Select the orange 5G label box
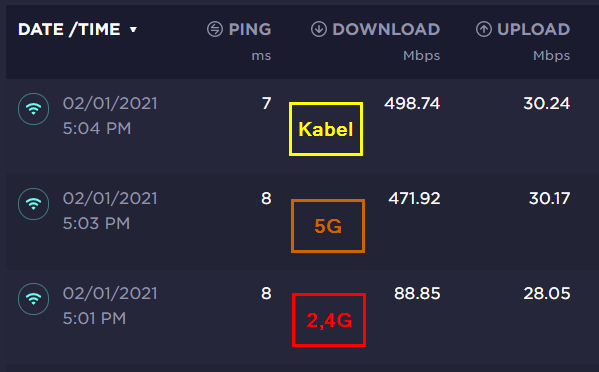 pyautogui.click(x=328, y=226)
